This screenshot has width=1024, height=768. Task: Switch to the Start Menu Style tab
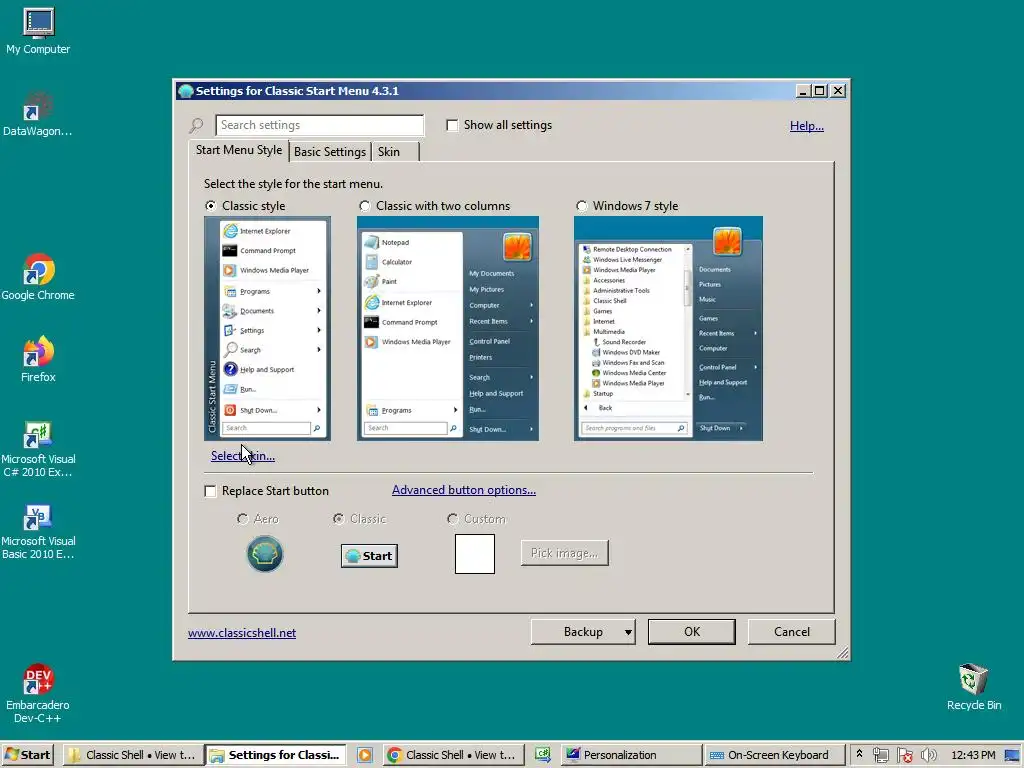pos(239,150)
